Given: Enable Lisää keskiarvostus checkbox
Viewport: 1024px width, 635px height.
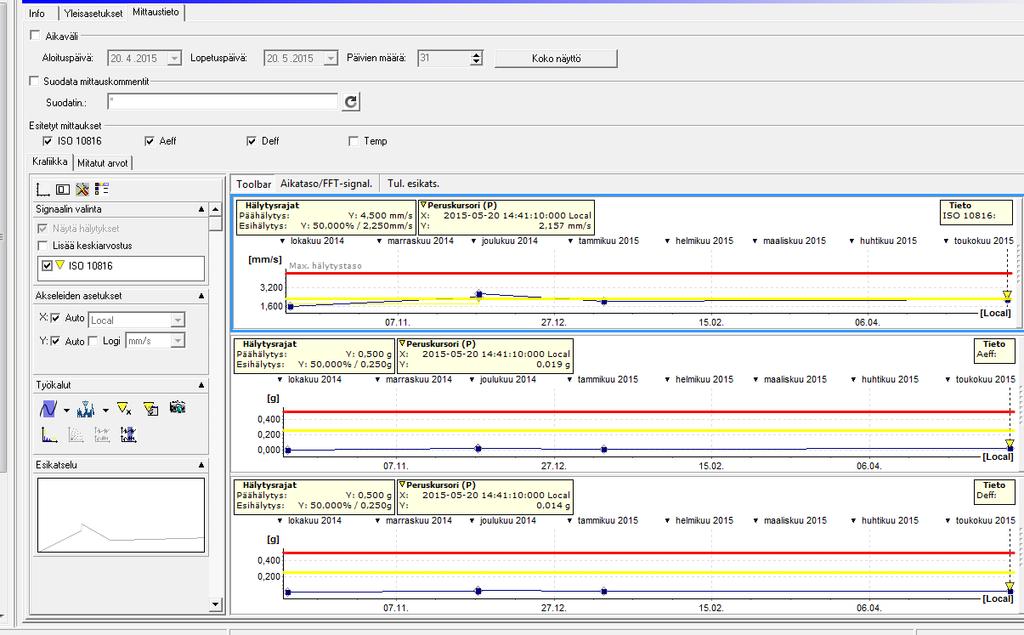Looking at the screenshot, I should pyautogui.click(x=43, y=246).
